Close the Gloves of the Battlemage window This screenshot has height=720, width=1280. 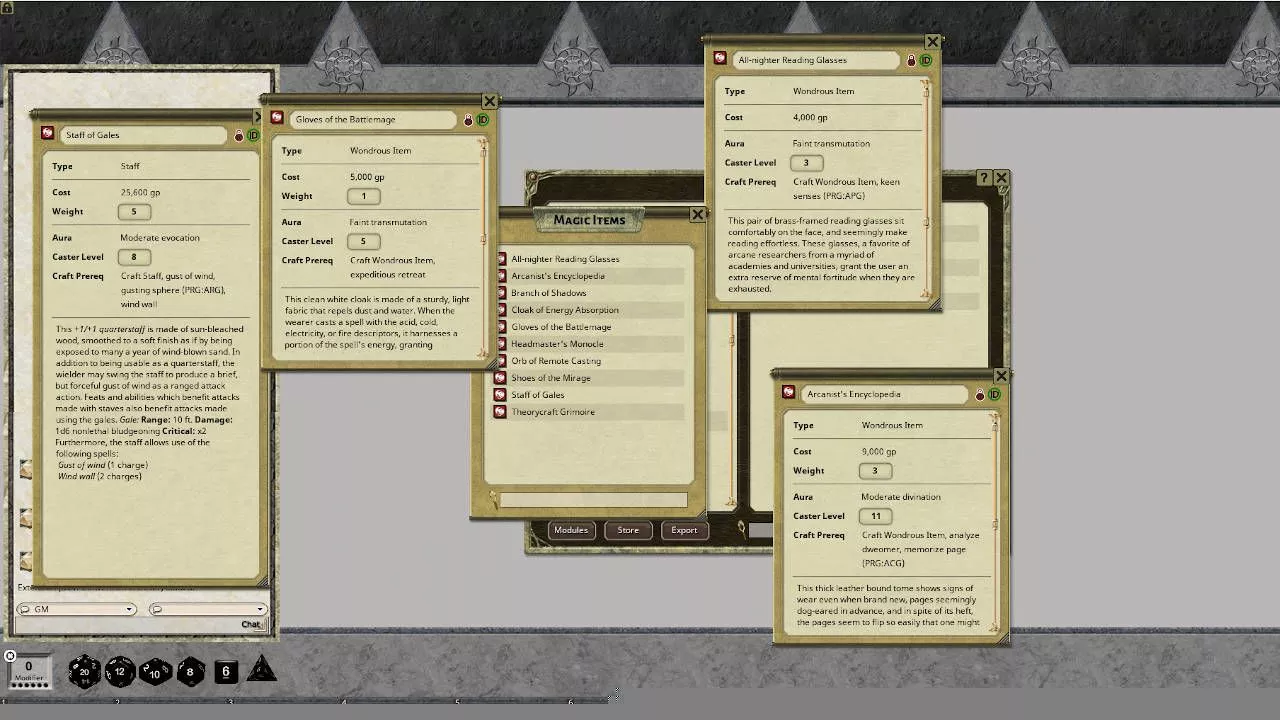[489, 101]
